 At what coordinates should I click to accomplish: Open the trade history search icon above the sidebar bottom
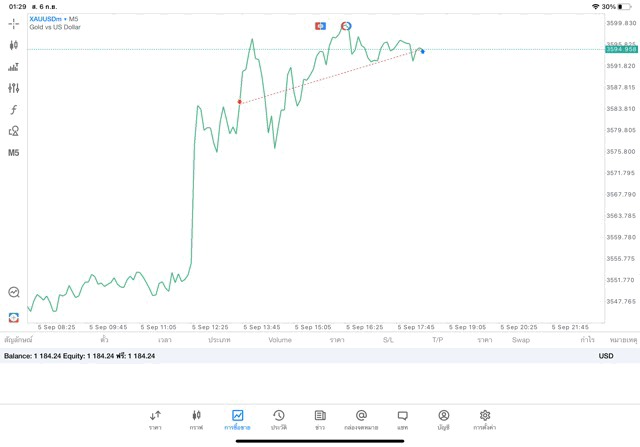pyautogui.click(x=14, y=293)
